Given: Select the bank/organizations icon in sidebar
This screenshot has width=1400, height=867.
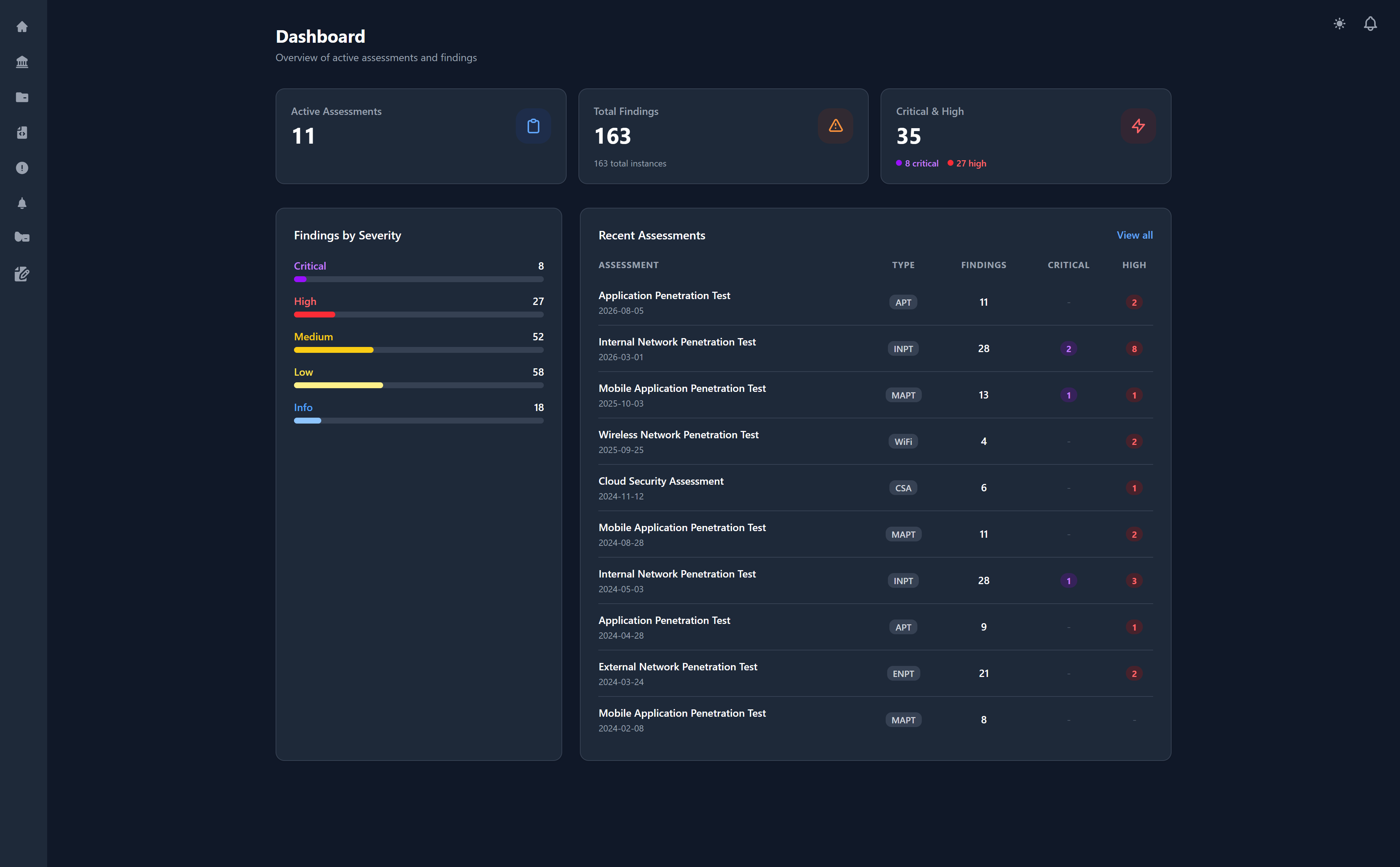Looking at the screenshot, I should [x=22, y=62].
